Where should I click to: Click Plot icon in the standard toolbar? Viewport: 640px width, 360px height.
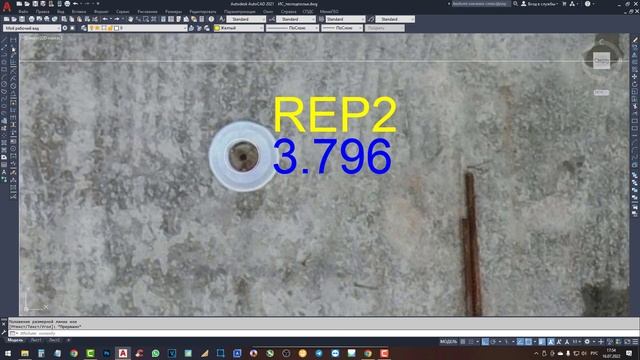tap(31, 19)
